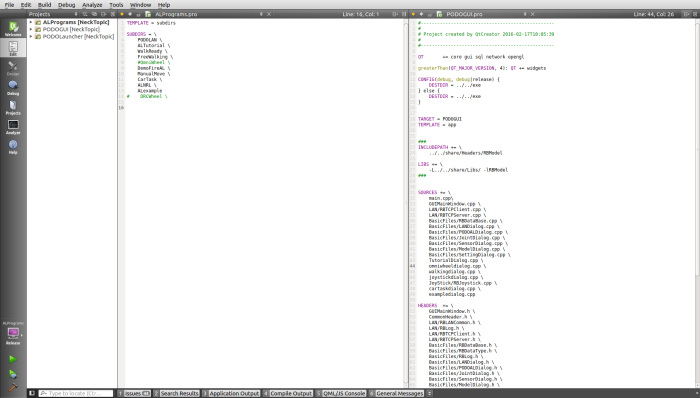Image resolution: width=700 pixels, height=398 pixels.
Task: Open the File menu
Action: point(9,5)
